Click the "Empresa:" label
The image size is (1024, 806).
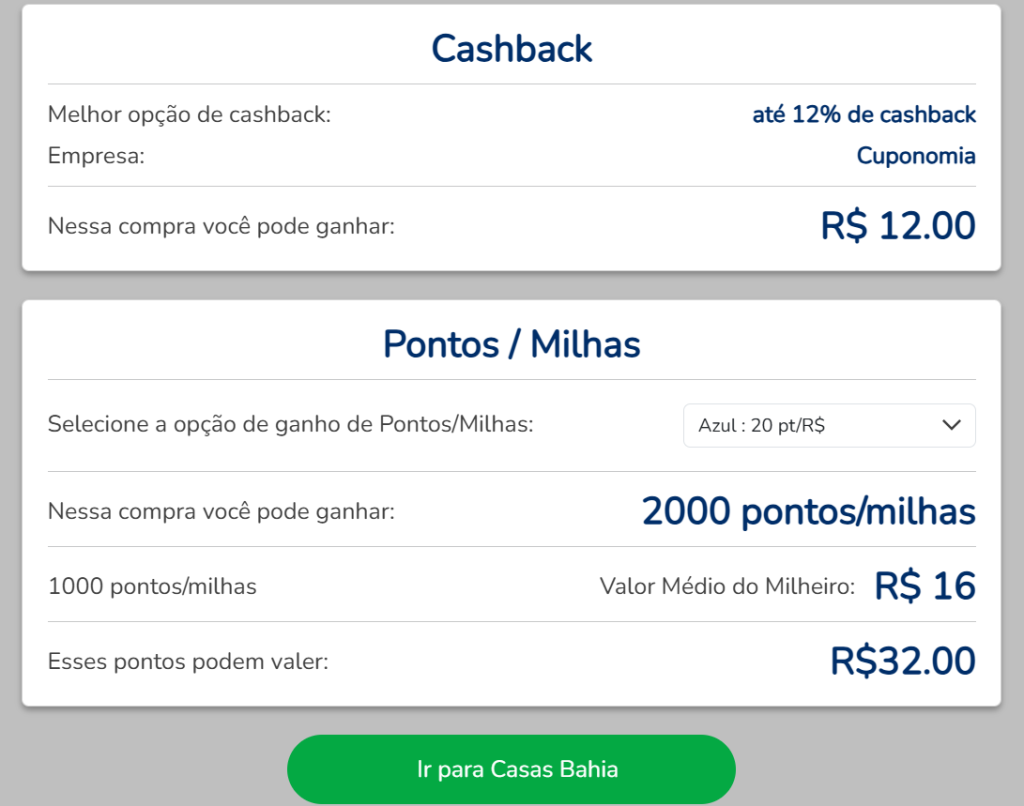click(x=97, y=156)
